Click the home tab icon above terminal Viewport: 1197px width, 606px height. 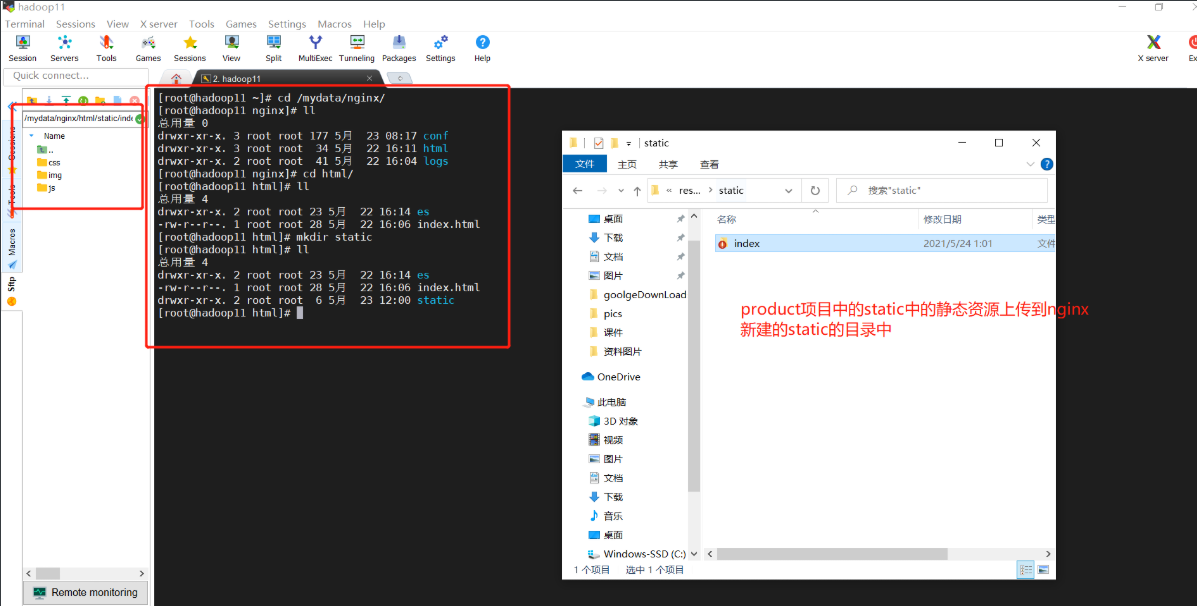coord(176,78)
